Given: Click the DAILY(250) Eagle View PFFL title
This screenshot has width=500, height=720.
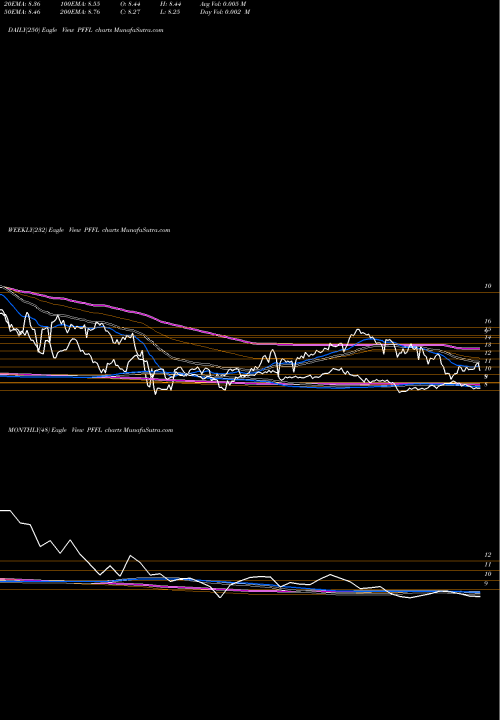Looking at the screenshot, I should click(86, 30).
